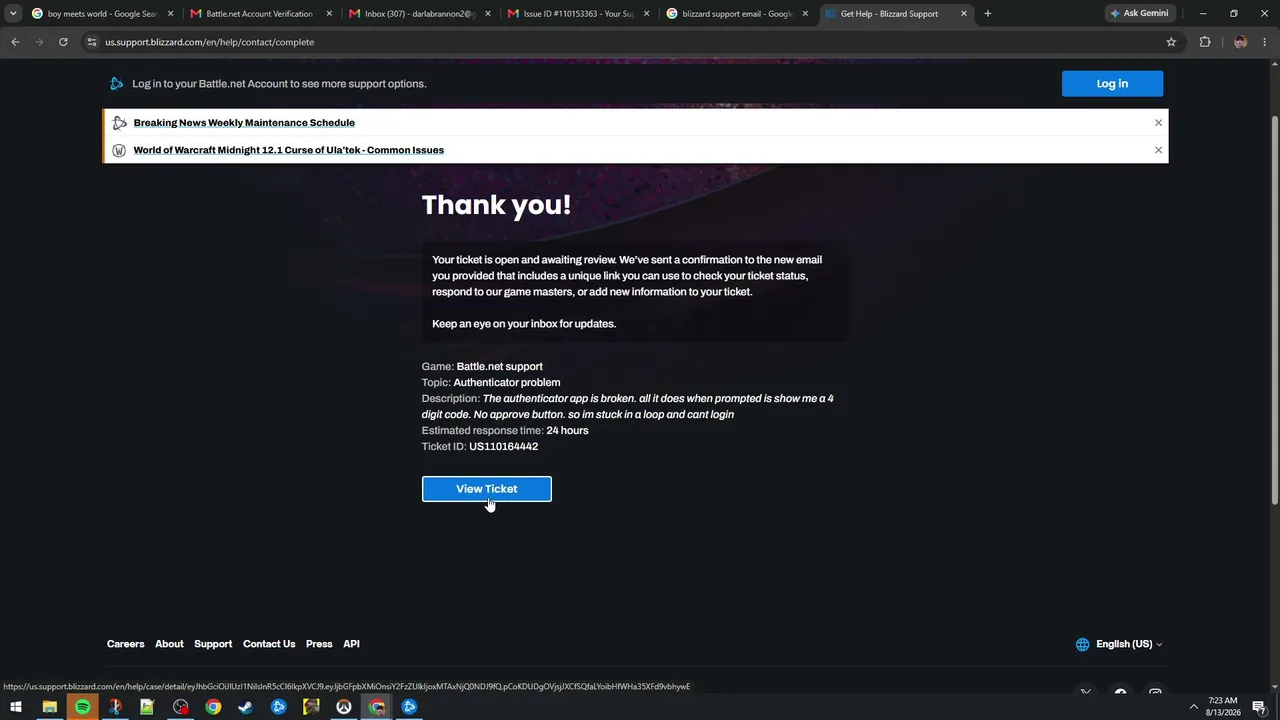This screenshot has width=1280, height=720.
Task: Open the taskbar clock showing 7:23 AM
Action: coord(1223,707)
